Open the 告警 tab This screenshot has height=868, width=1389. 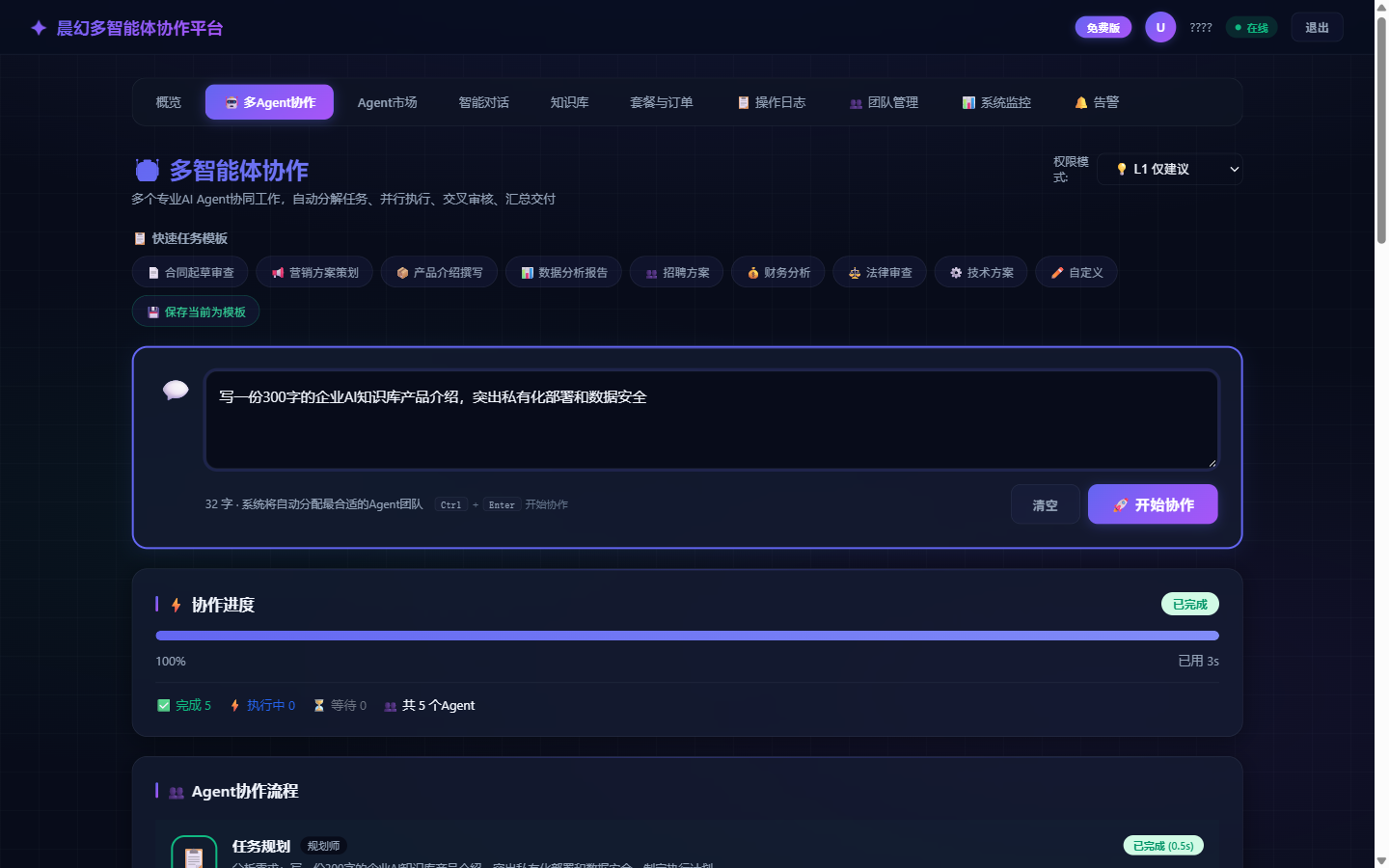click(1097, 102)
